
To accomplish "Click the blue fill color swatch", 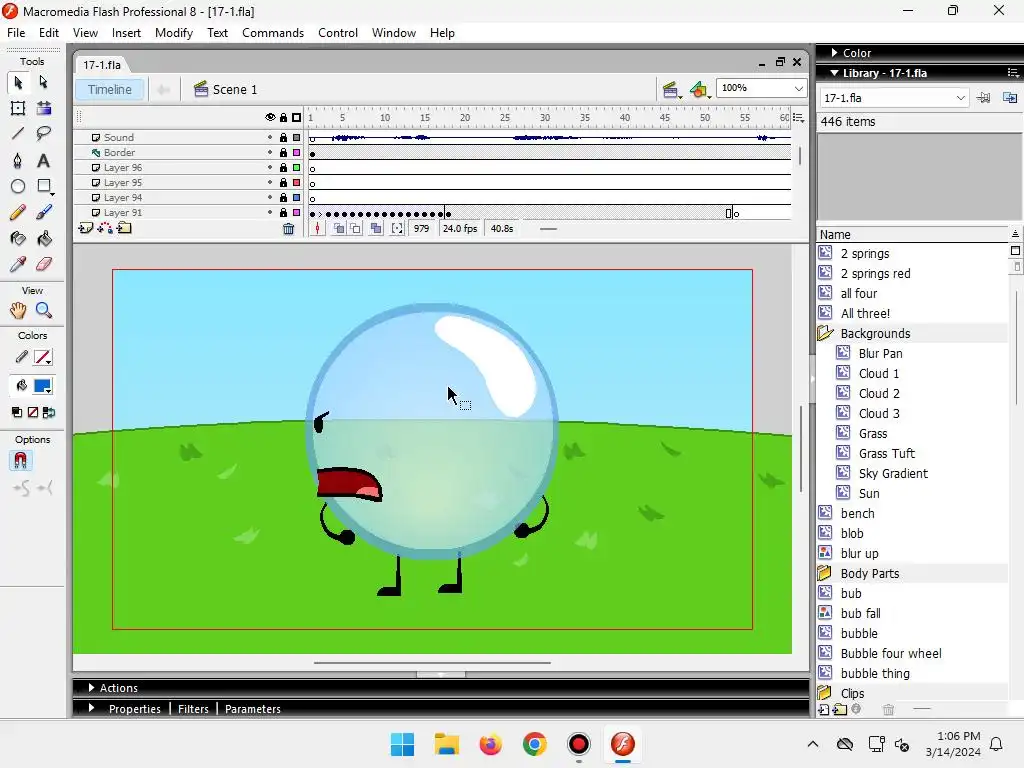I will pos(42,386).
